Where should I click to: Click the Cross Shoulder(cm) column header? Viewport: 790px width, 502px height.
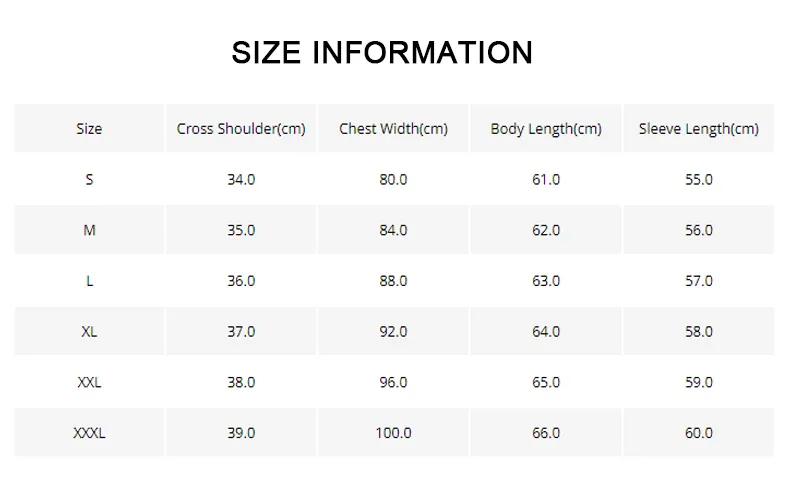tap(241, 129)
